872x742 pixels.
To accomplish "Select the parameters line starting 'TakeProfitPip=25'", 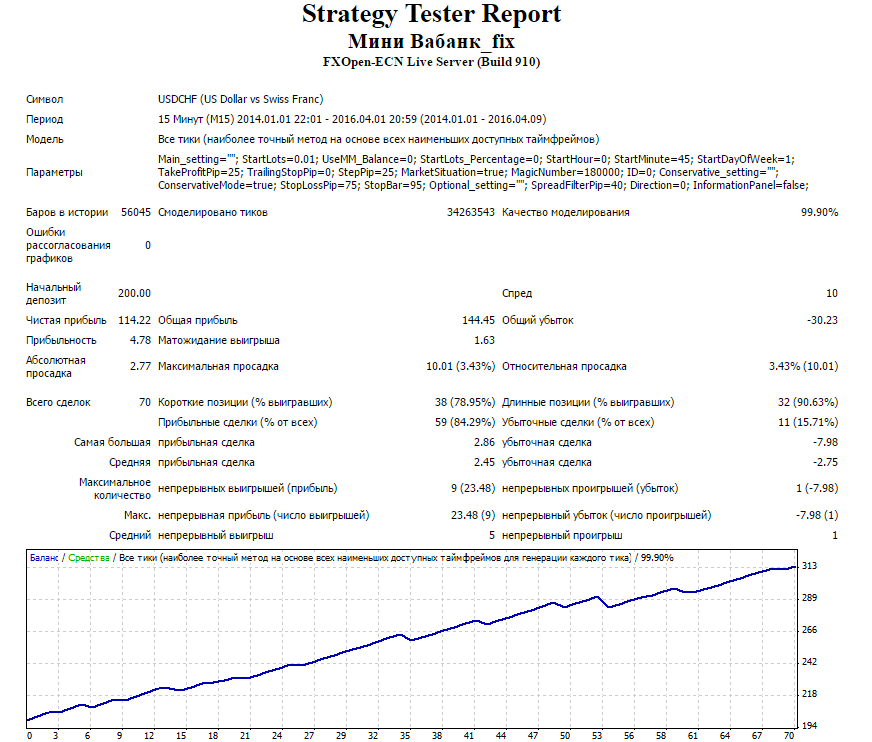I will pyautogui.click(x=468, y=172).
